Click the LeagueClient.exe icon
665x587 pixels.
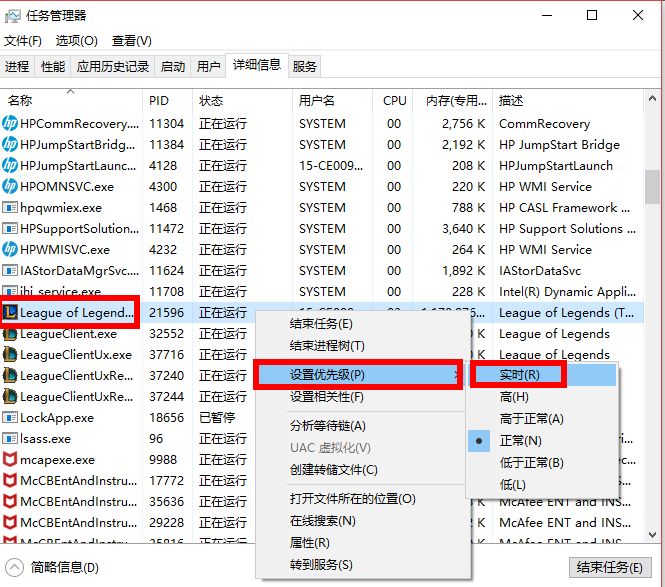click(10, 334)
